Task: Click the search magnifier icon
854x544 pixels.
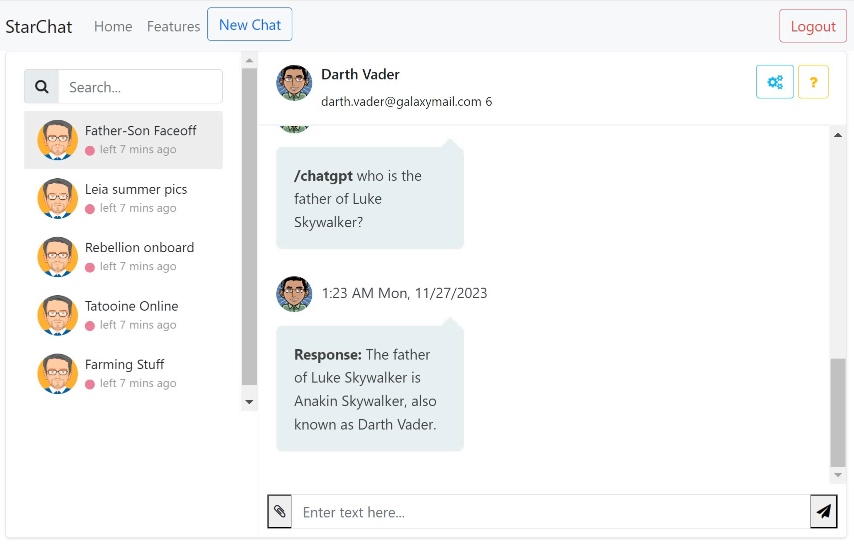Action: [41, 87]
